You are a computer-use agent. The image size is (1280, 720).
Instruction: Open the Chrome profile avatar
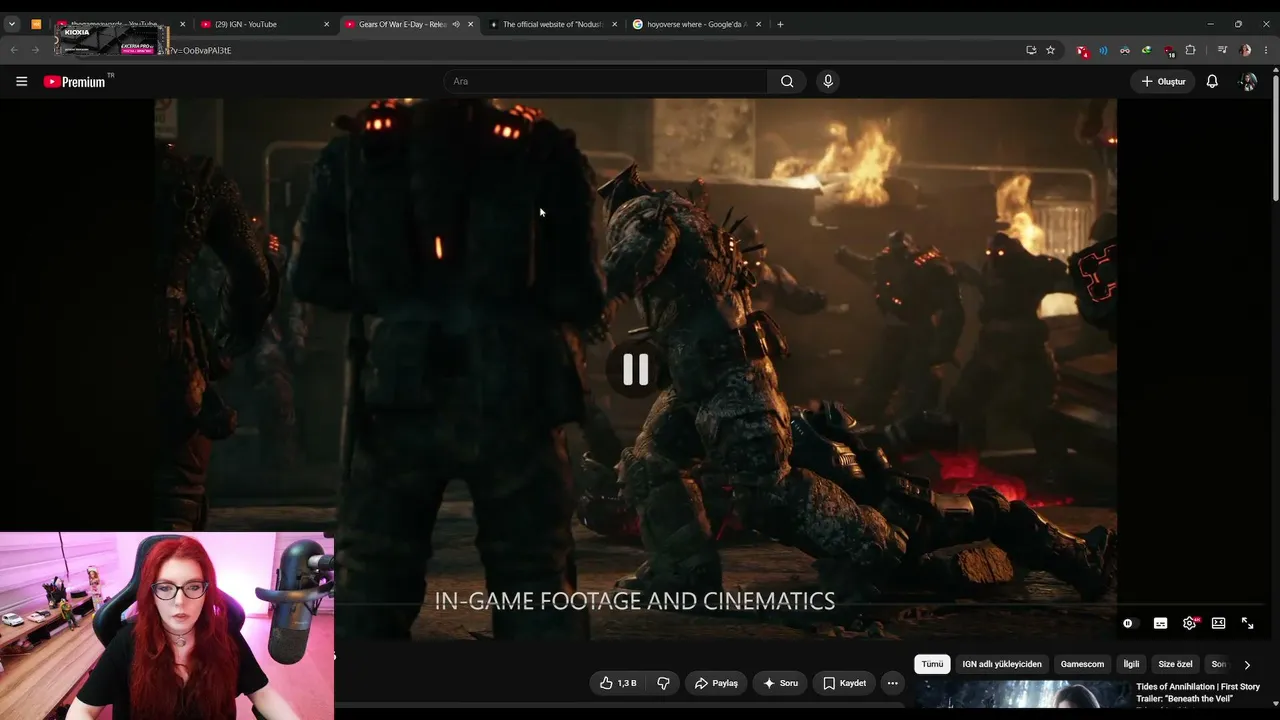point(1245,50)
